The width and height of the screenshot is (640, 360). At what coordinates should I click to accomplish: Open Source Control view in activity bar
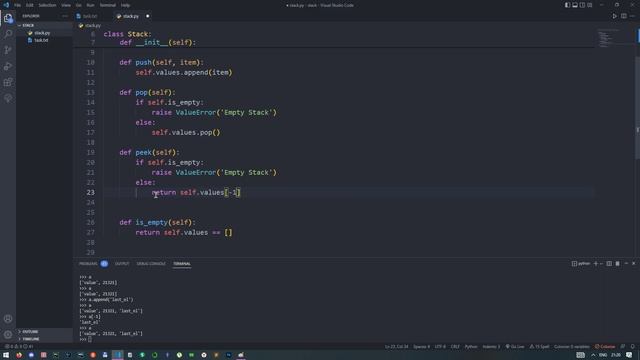8,50
